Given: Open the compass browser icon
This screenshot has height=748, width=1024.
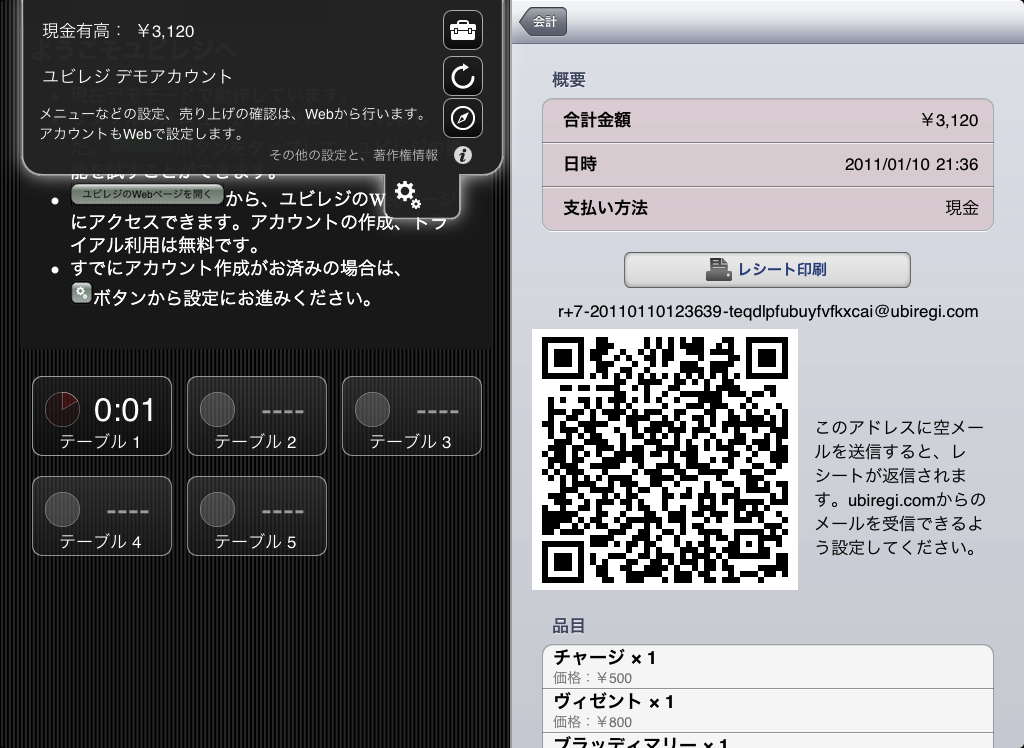Looking at the screenshot, I should 463,118.
